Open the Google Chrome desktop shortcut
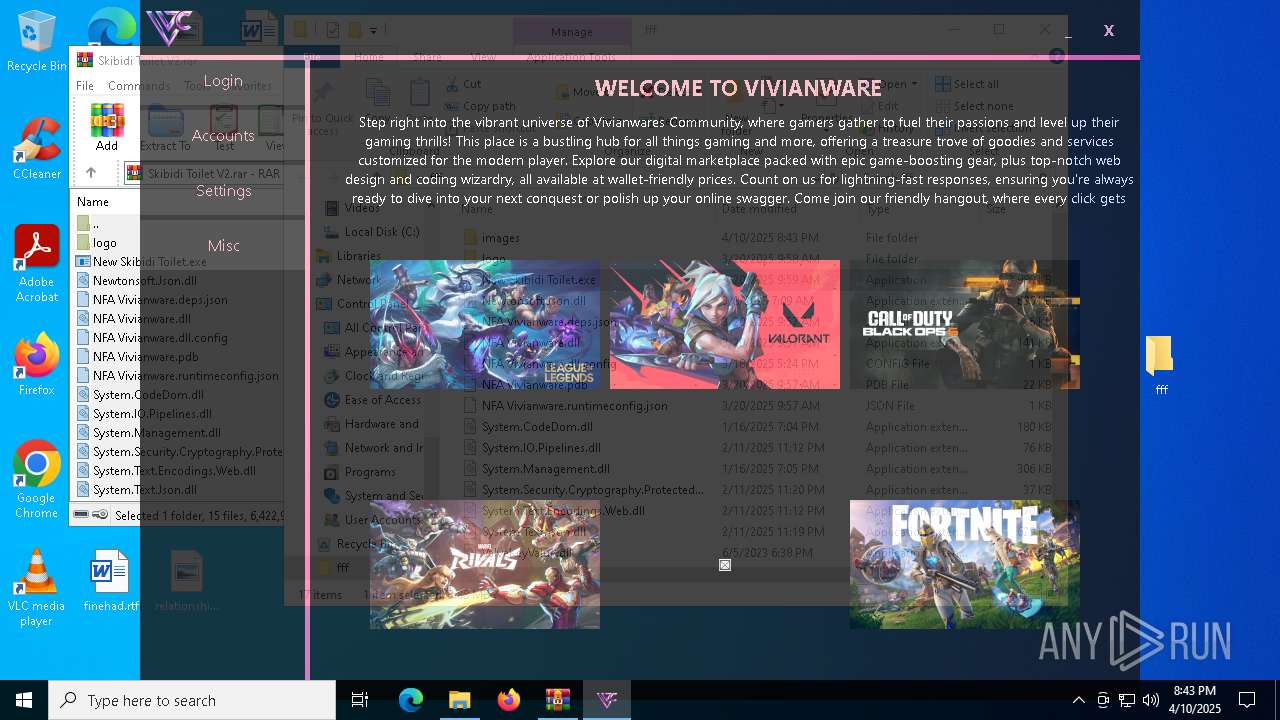 point(36,480)
